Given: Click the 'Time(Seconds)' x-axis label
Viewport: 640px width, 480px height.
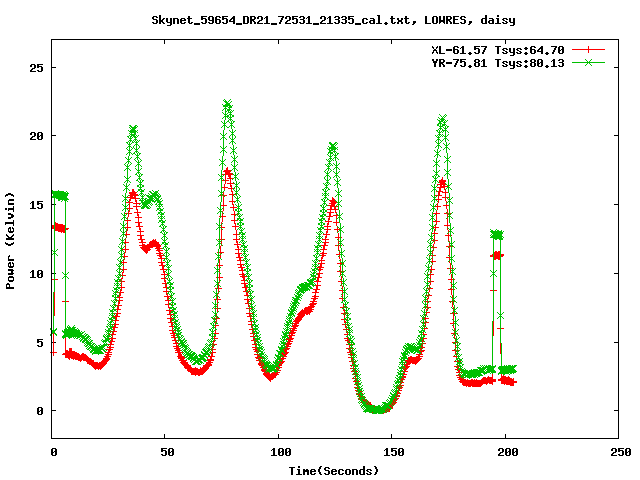Looking at the screenshot, I should point(333,471).
